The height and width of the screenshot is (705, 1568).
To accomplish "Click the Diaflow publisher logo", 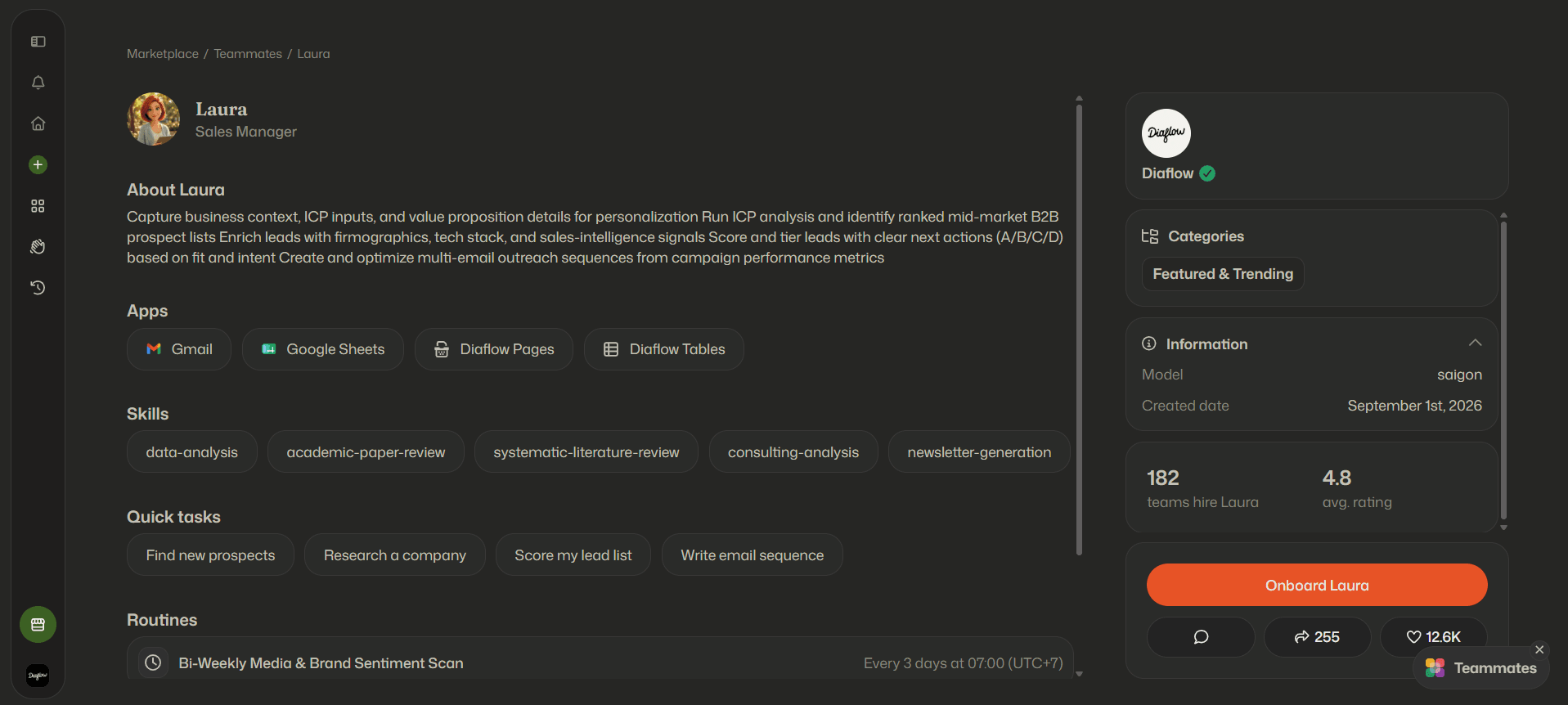I will click(x=1166, y=133).
